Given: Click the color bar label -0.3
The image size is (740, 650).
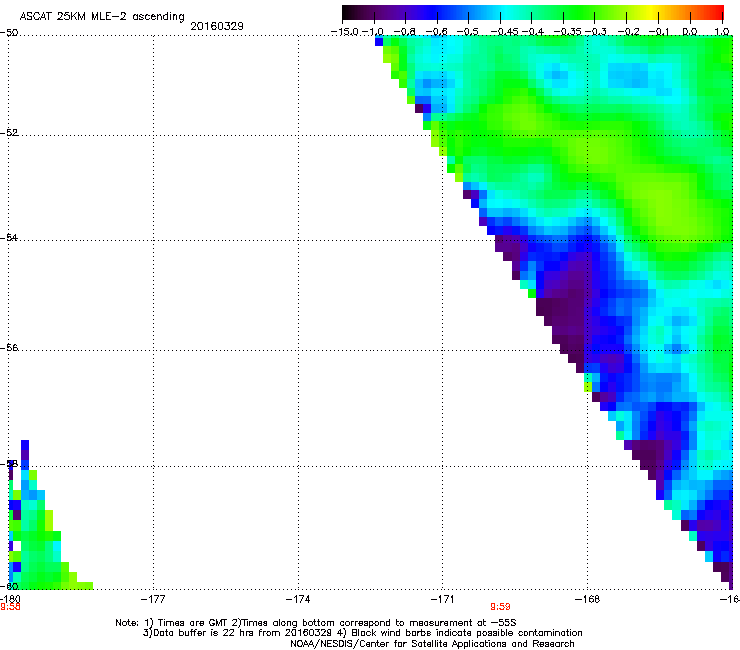Looking at the screenshot, I should point(596,32).
